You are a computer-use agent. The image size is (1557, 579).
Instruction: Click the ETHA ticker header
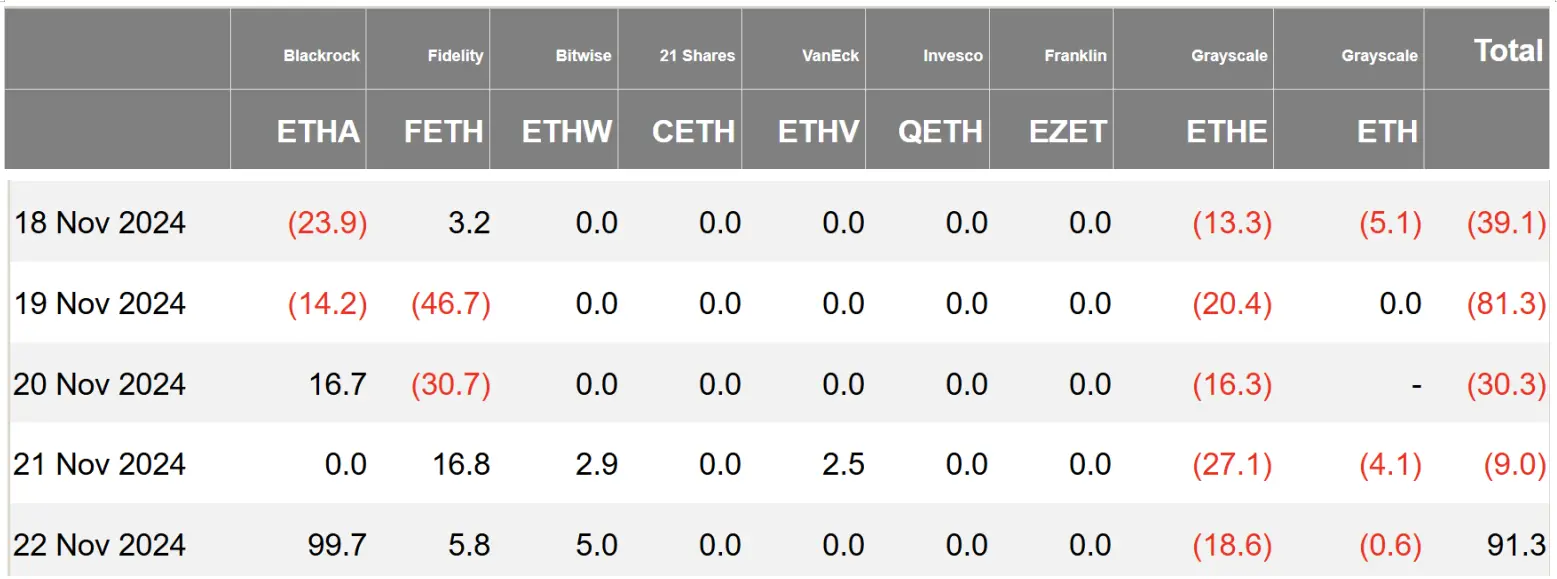pyautogui.click(x=318, y=132)
